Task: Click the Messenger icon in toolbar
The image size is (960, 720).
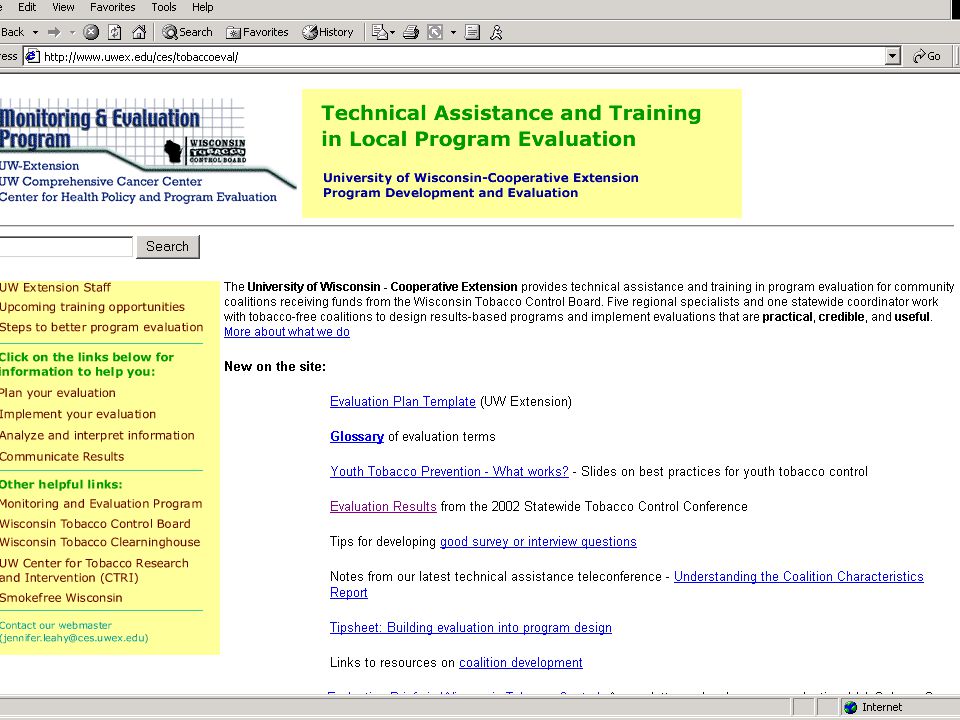Action: (x=497, y=32)
